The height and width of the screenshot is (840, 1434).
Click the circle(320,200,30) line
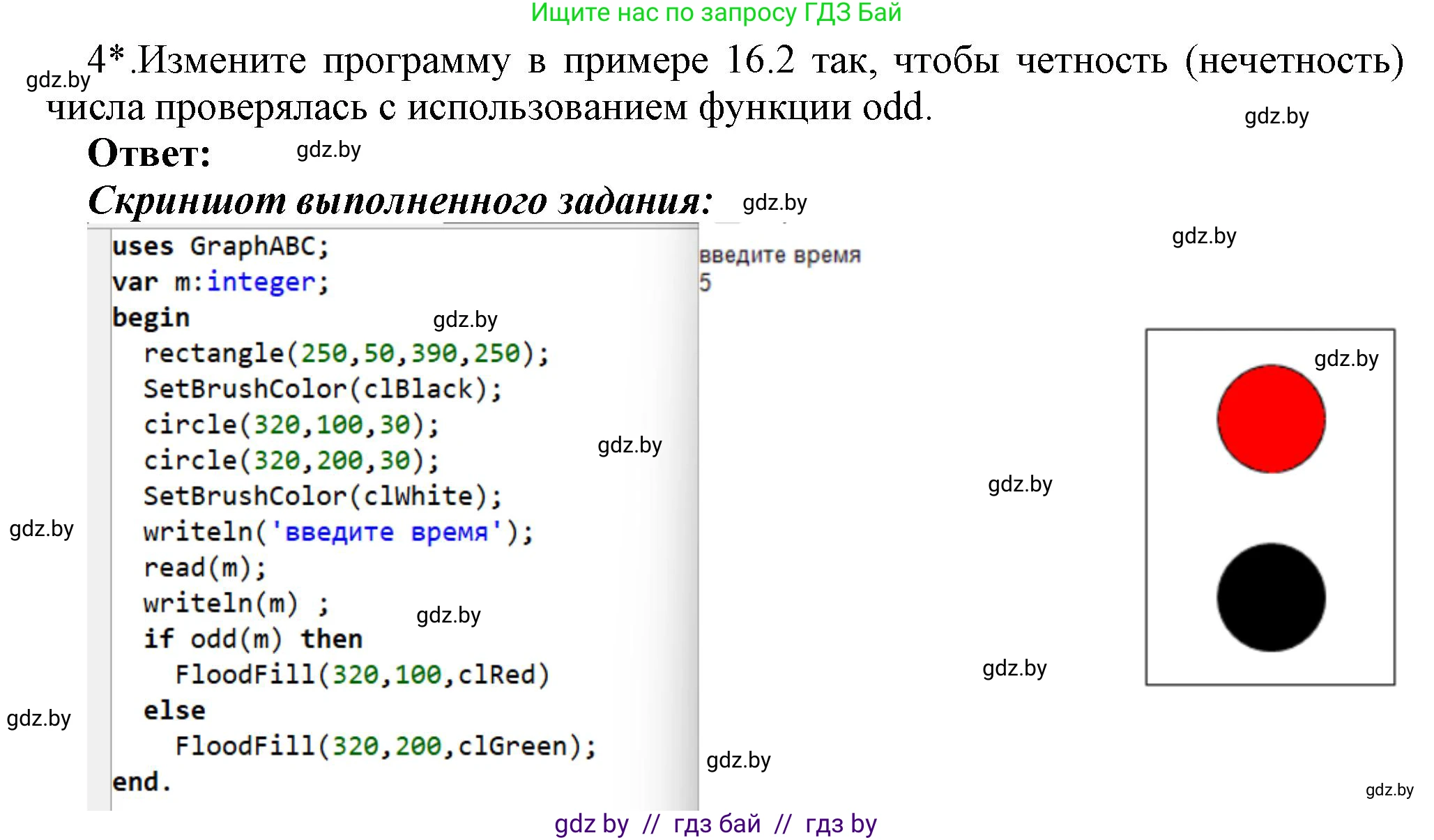[x=291, y=460]
